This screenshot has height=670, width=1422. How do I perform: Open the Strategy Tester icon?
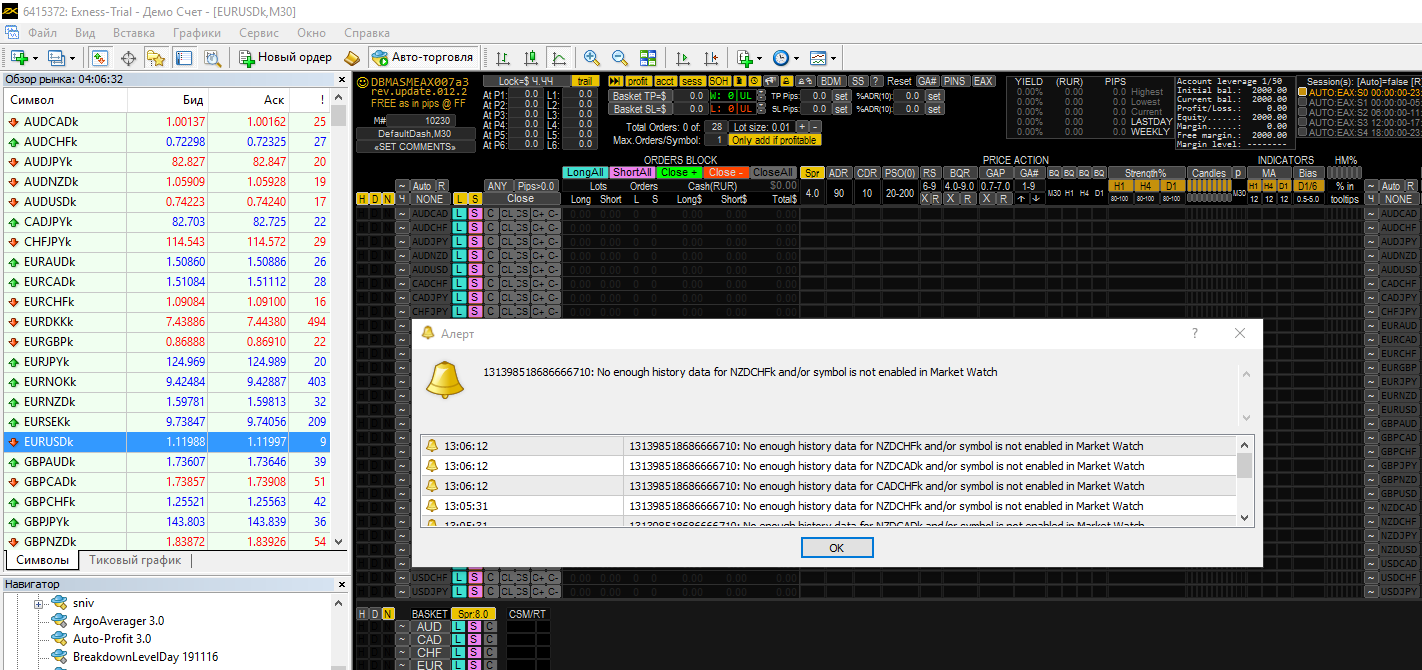click(212, 57)
